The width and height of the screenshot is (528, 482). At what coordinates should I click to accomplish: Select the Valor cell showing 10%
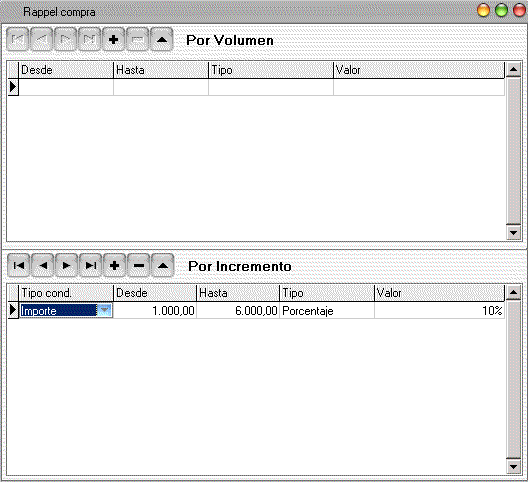tap(439, 310)
